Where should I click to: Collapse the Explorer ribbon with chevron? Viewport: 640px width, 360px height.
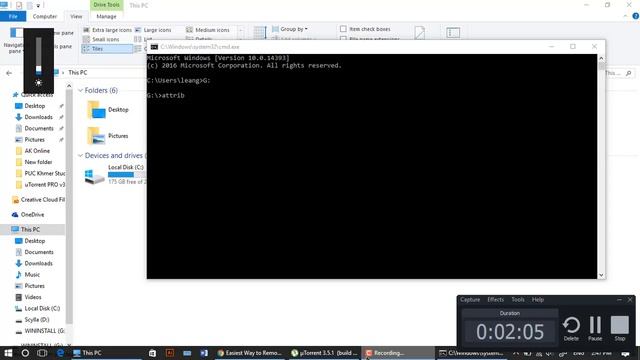pyautogui.click(x=625, y=16)
